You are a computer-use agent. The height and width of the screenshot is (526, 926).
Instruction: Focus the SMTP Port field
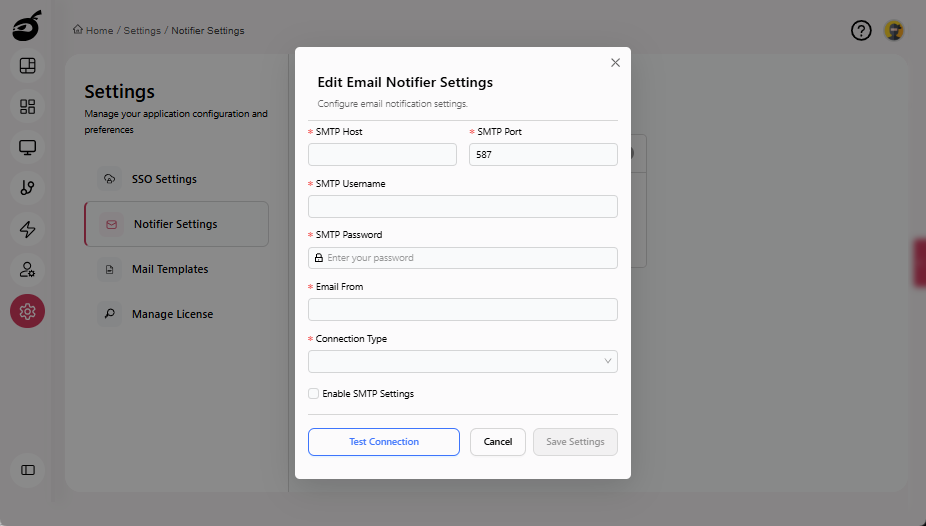543,155
